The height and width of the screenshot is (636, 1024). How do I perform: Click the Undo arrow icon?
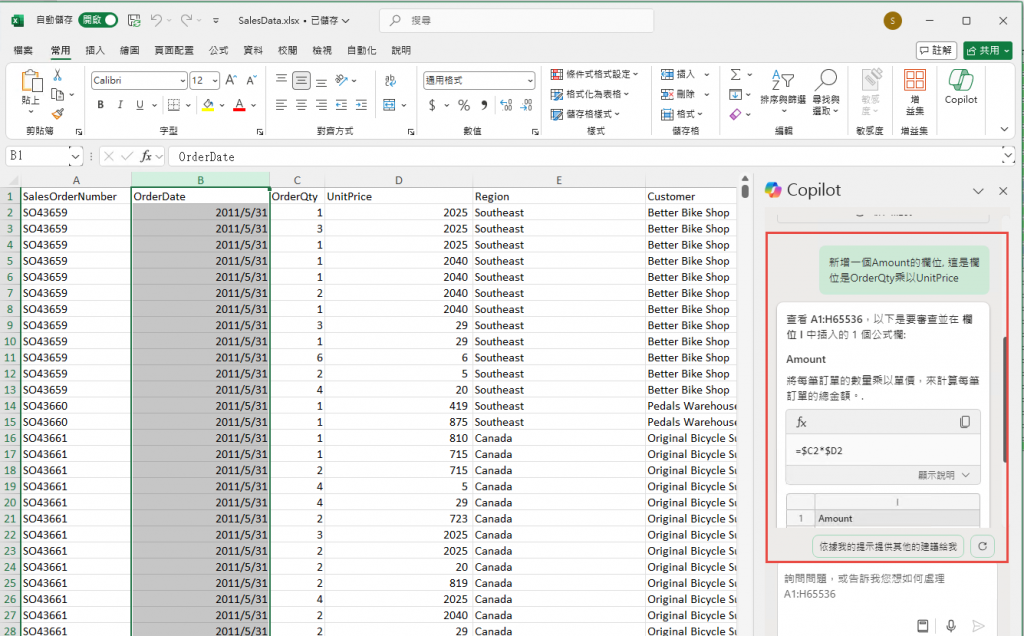coord(156,20)
